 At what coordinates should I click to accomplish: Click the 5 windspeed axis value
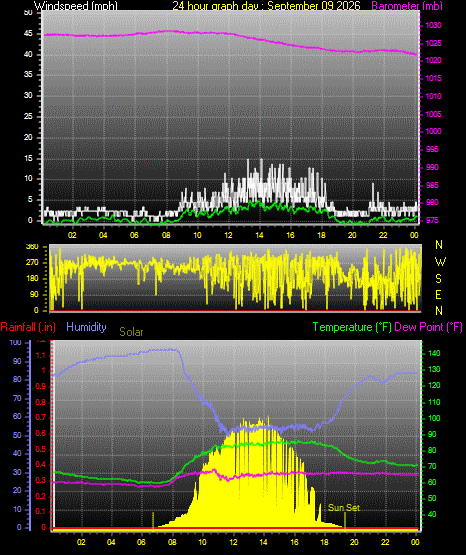(30, 199)
